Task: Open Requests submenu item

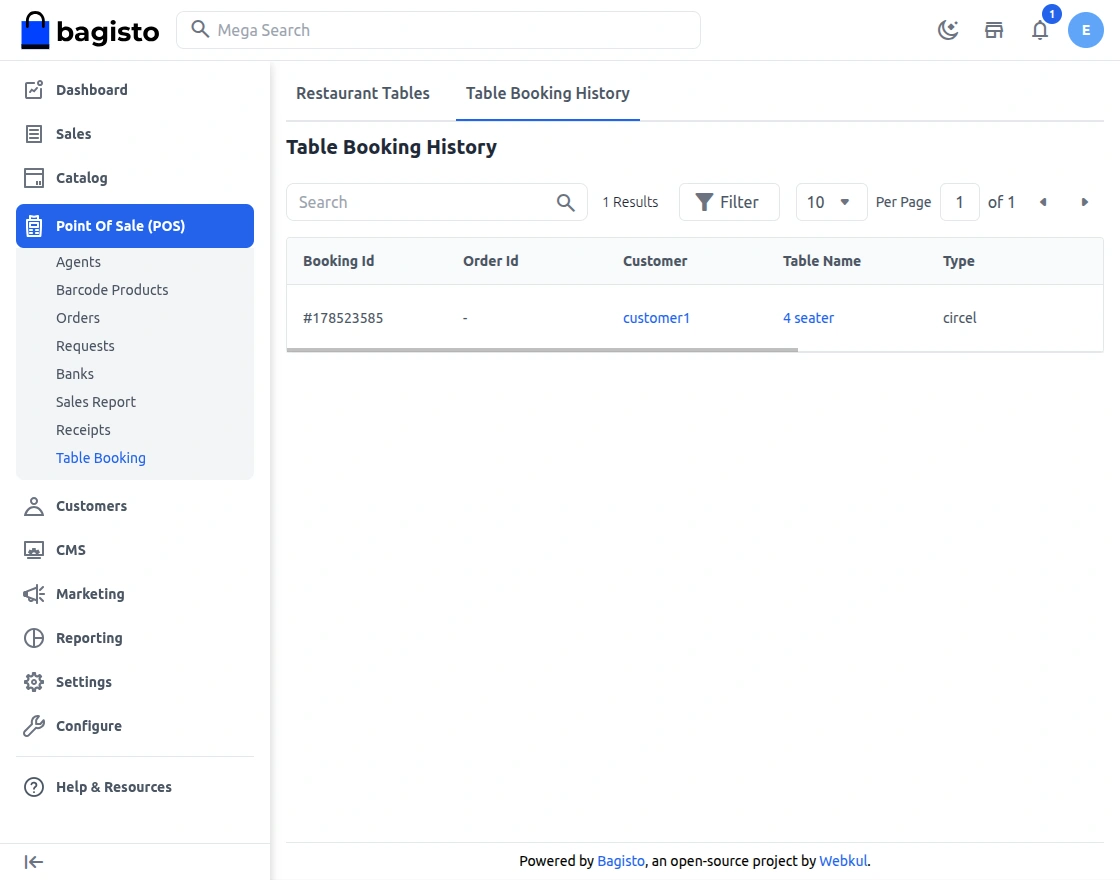Action: click(85, 346)
